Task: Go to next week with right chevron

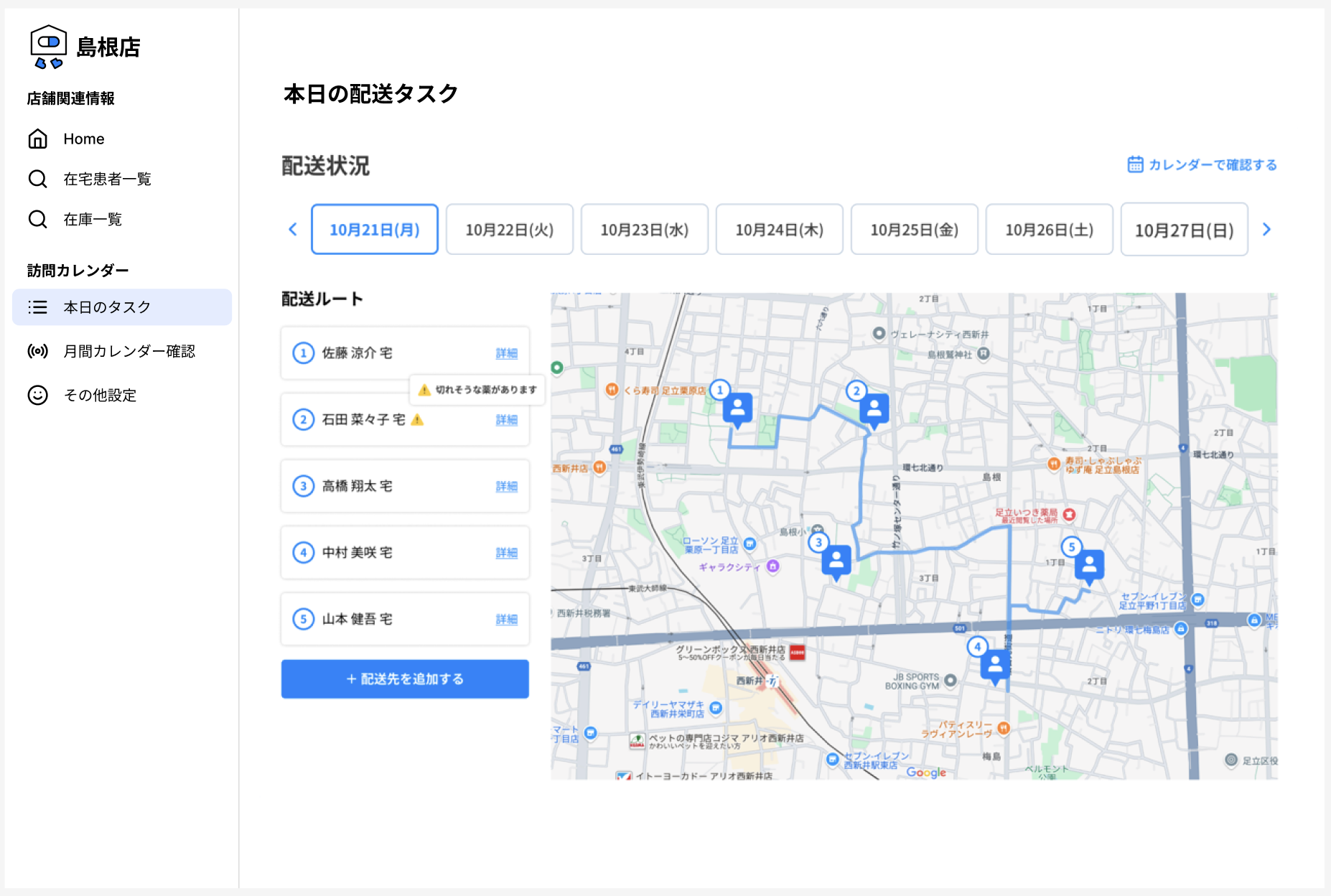Action: coord(1266,230)
